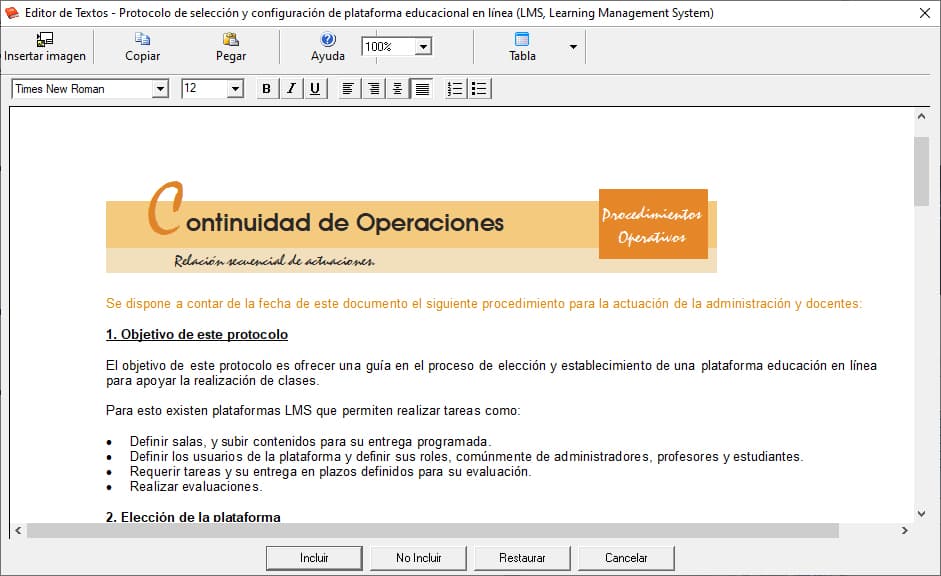Viewport: 941px width, 576px height.
Task: Click the window title bar app icon
Action: click(x=12, y=13)
